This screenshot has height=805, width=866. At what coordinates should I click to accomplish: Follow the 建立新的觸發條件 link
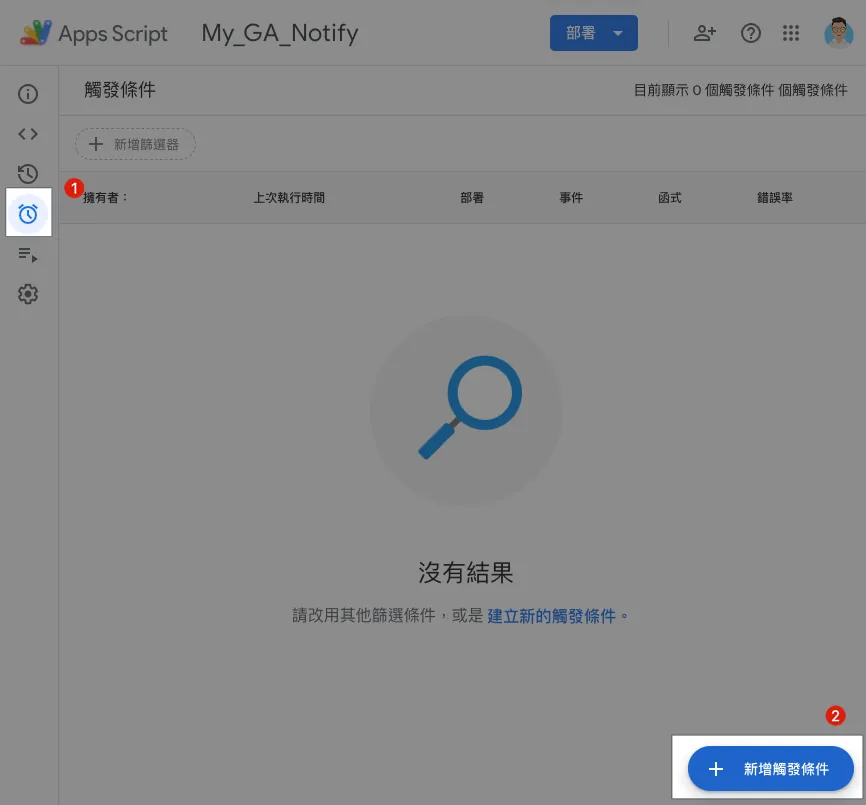click(551, 616)
